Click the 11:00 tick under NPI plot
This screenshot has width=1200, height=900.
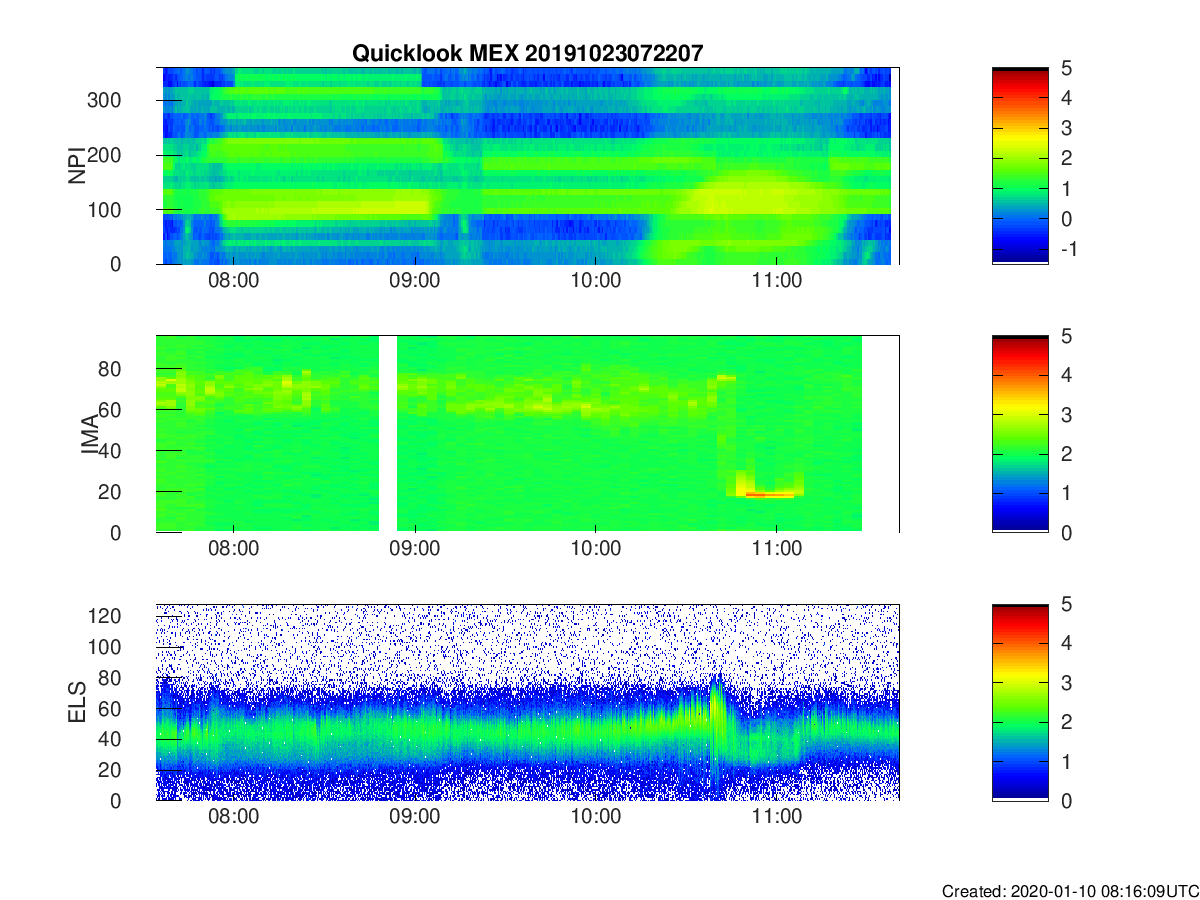pyautogui.click(x=776, y=281)
